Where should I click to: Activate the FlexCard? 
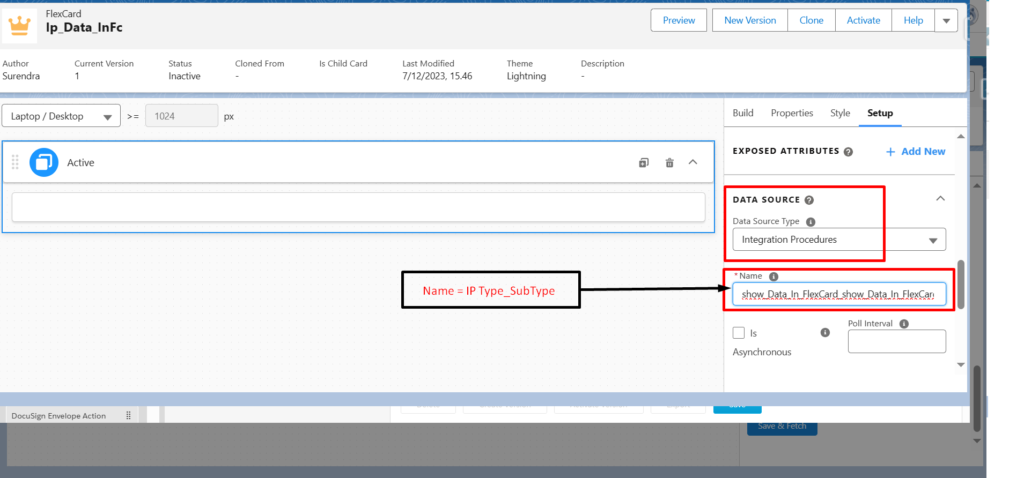point(863,20)
